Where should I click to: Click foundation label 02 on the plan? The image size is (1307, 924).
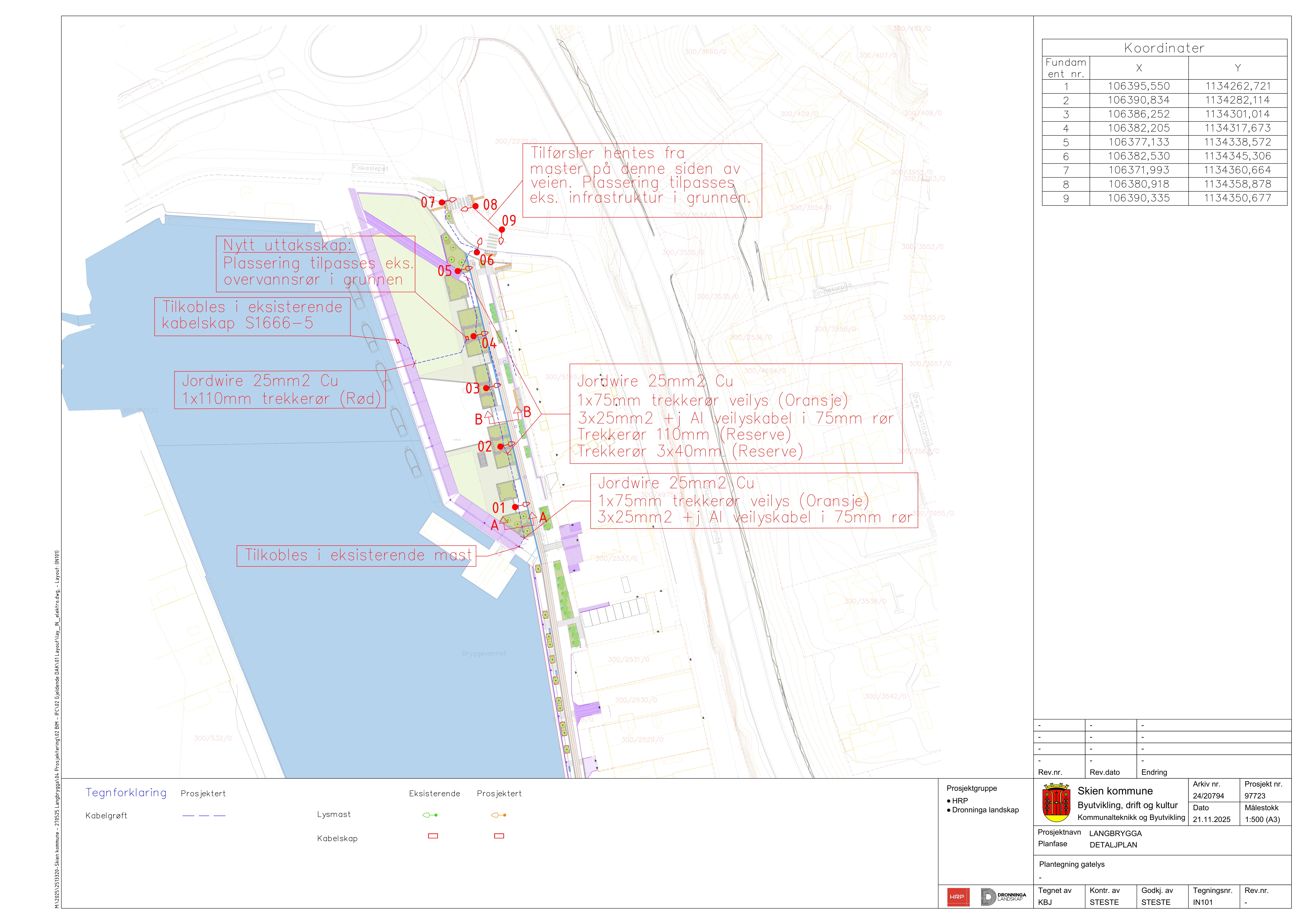pyautogui.click(x=484, y=446)
